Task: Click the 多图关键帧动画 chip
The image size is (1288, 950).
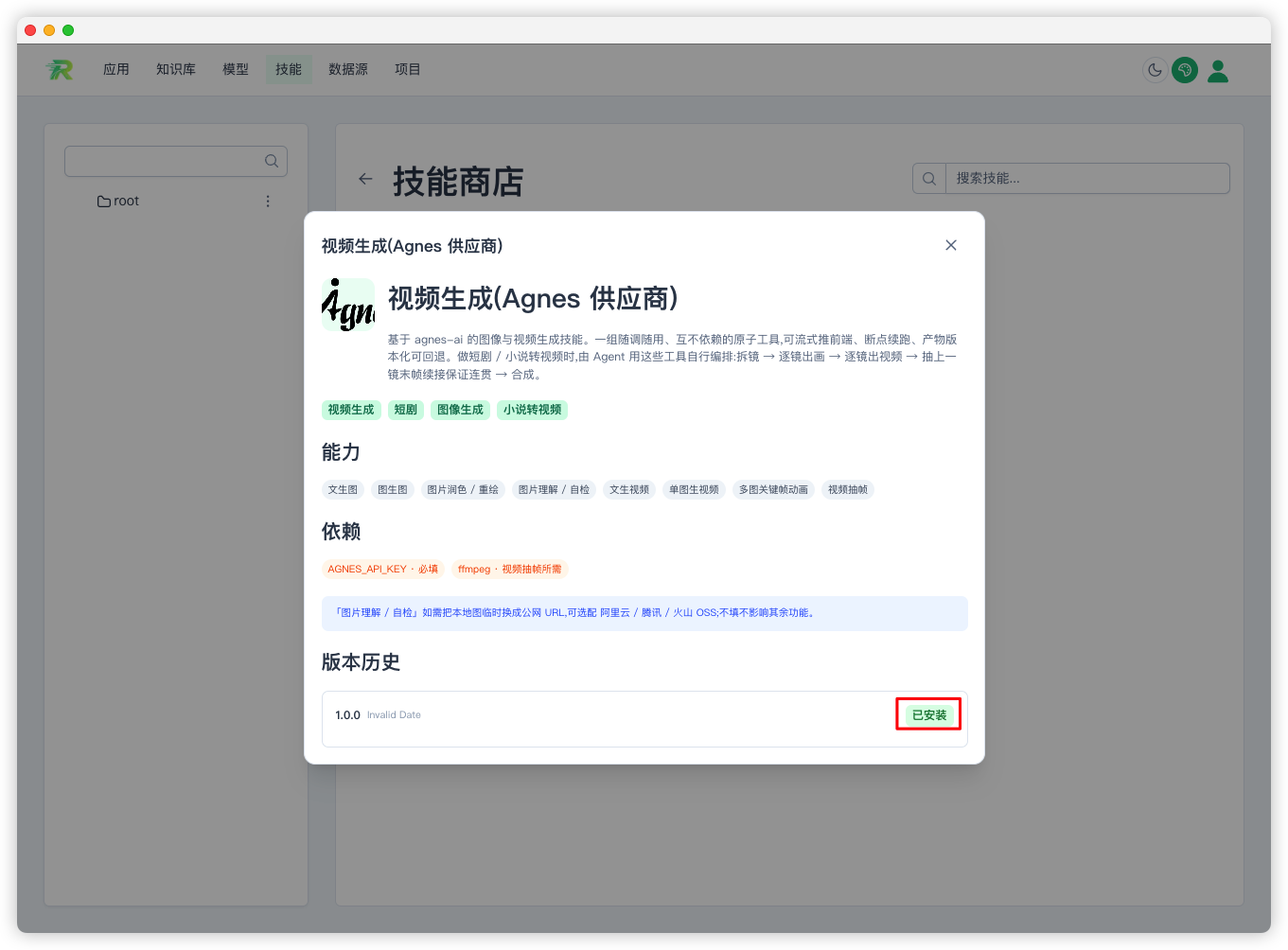Action: pos(774,489)
